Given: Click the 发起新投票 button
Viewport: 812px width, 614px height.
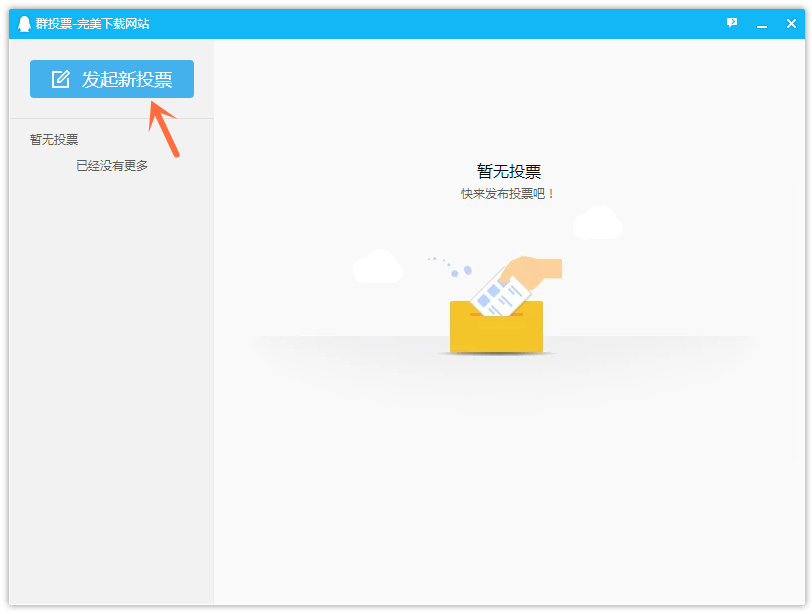Looking at the screenshot, I should tap(112, 79).
